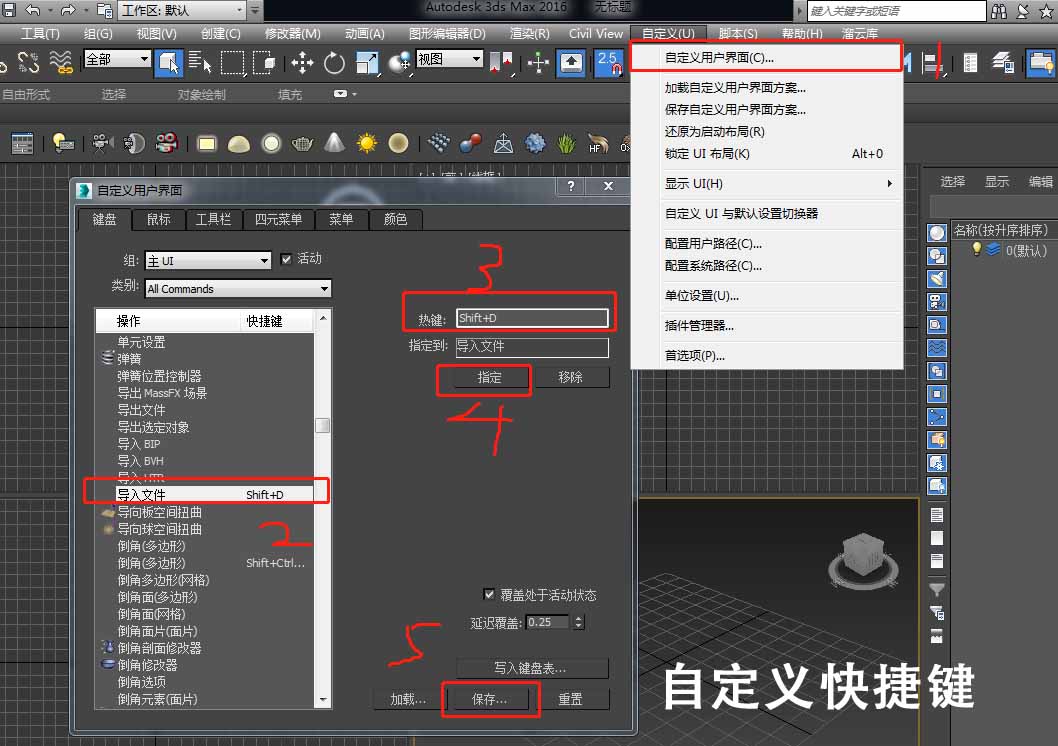The width and height of the screenshot is (1058, 746).
Task: Click the Select by Name icon
Action: 198,62
